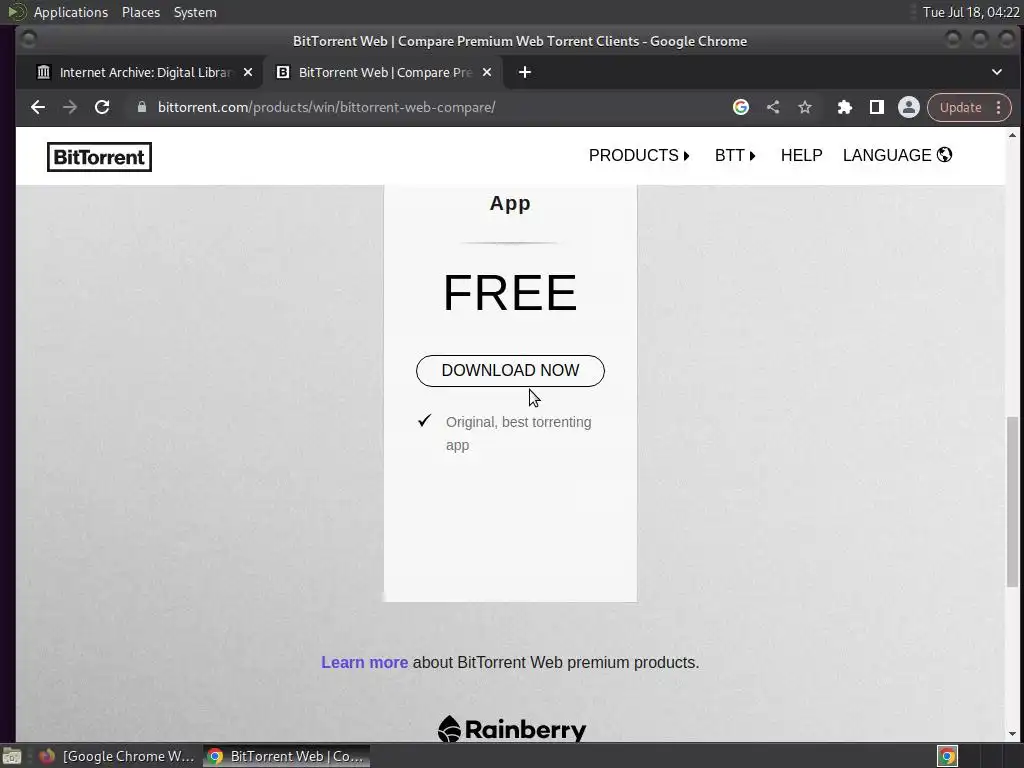Click the browser forward arrow
Image resolution: width=1024 pixels, height=768 pixels.
coord(70,107)
